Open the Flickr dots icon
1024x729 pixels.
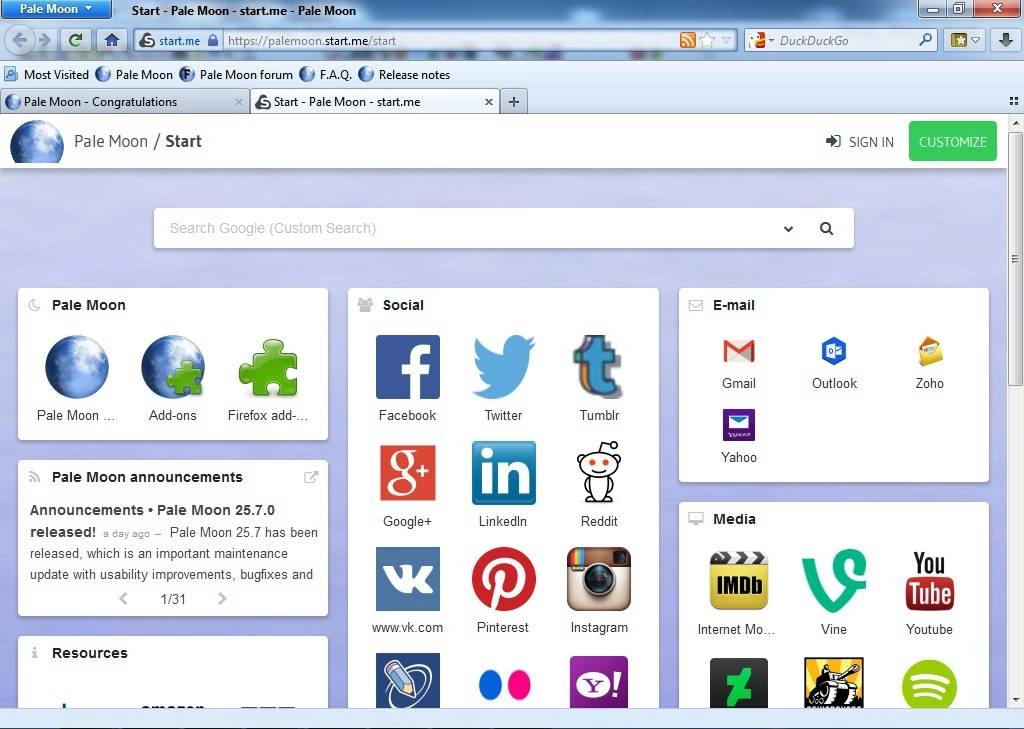(x=504, y=684)
